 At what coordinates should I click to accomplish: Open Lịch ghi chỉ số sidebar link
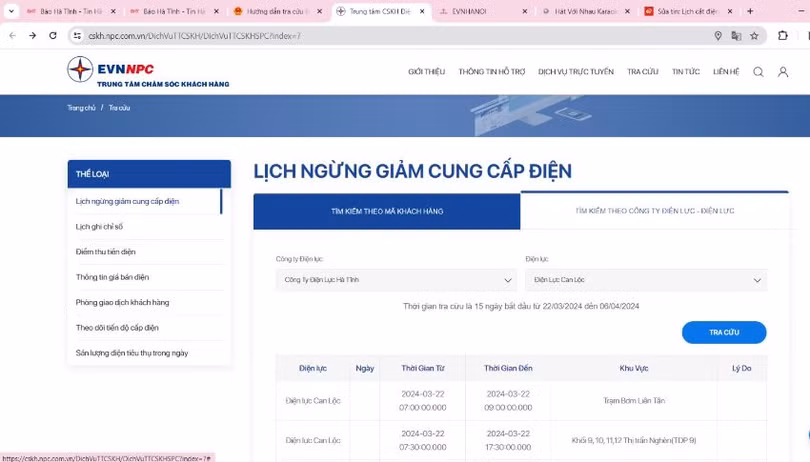99,227
